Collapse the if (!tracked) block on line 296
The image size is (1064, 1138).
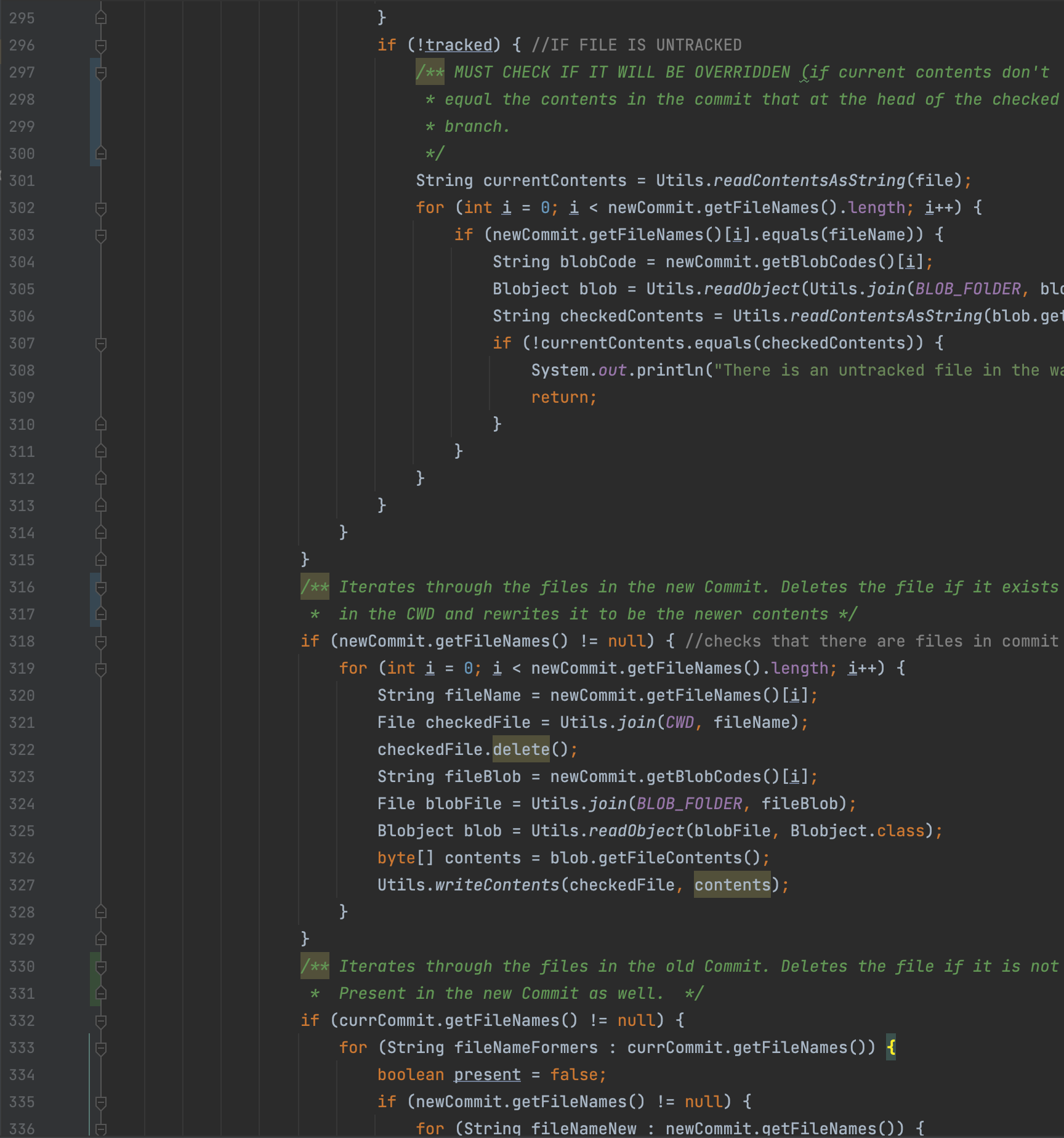click(x=101, y=46)
